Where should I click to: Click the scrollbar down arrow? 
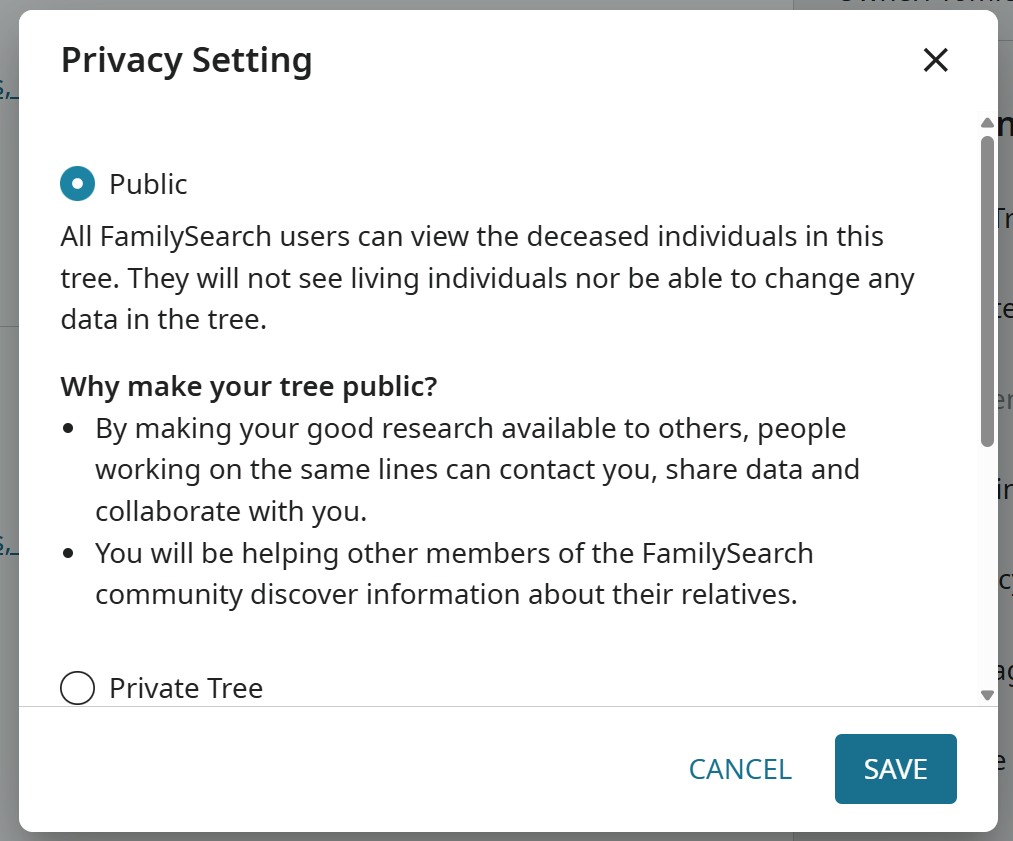[987, 694]
